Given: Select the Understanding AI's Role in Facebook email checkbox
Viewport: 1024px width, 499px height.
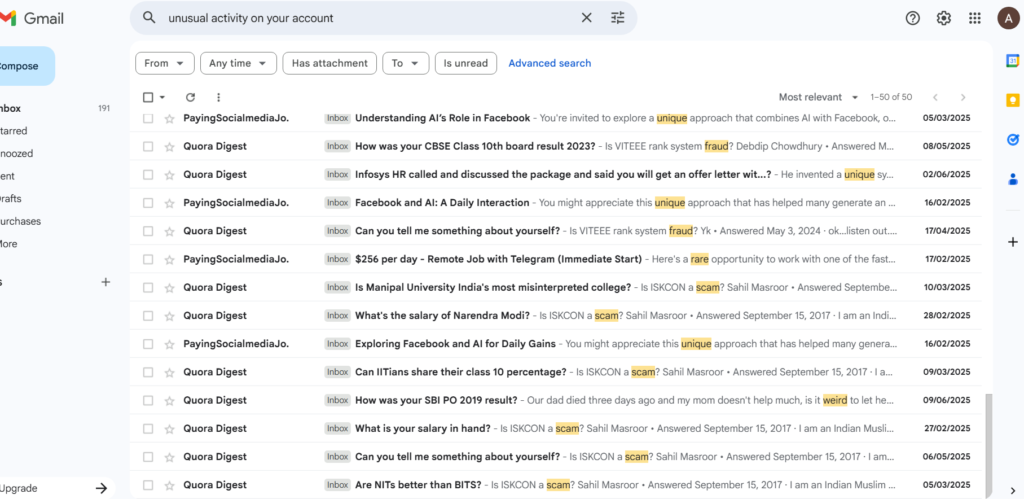Looking at the screenshot, I should (148, 118).
